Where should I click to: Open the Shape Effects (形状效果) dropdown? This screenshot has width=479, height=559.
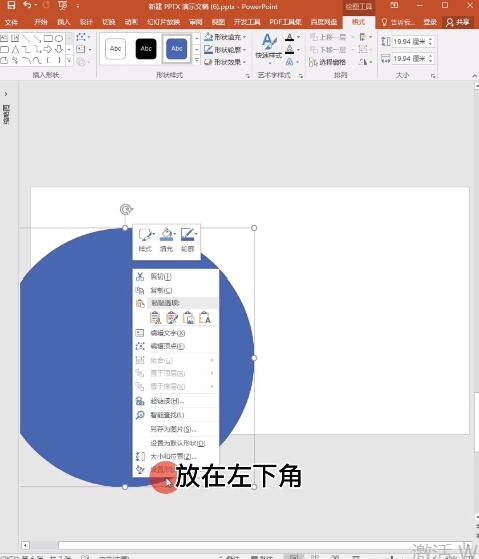[225, 62]
